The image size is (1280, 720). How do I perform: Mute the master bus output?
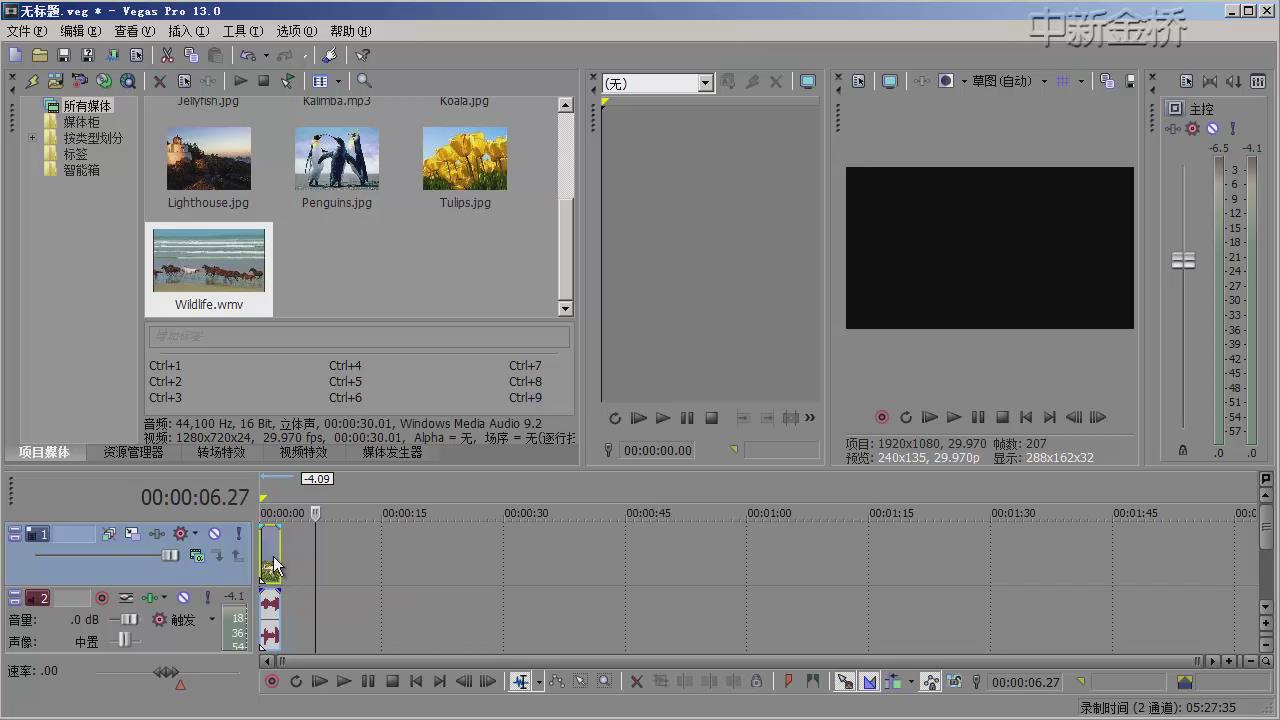[1212, 129]
